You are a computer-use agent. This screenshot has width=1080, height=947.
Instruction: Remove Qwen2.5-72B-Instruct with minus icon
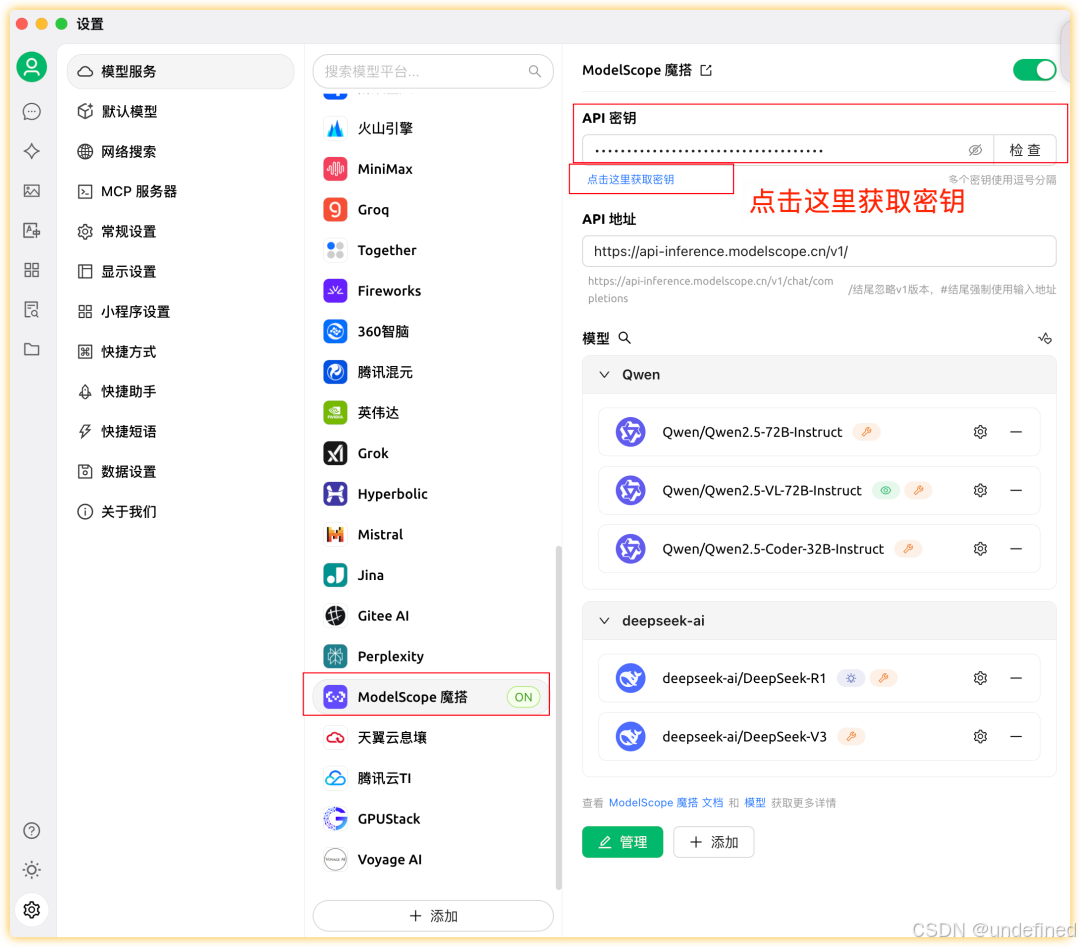click(x=1016, y=432)
